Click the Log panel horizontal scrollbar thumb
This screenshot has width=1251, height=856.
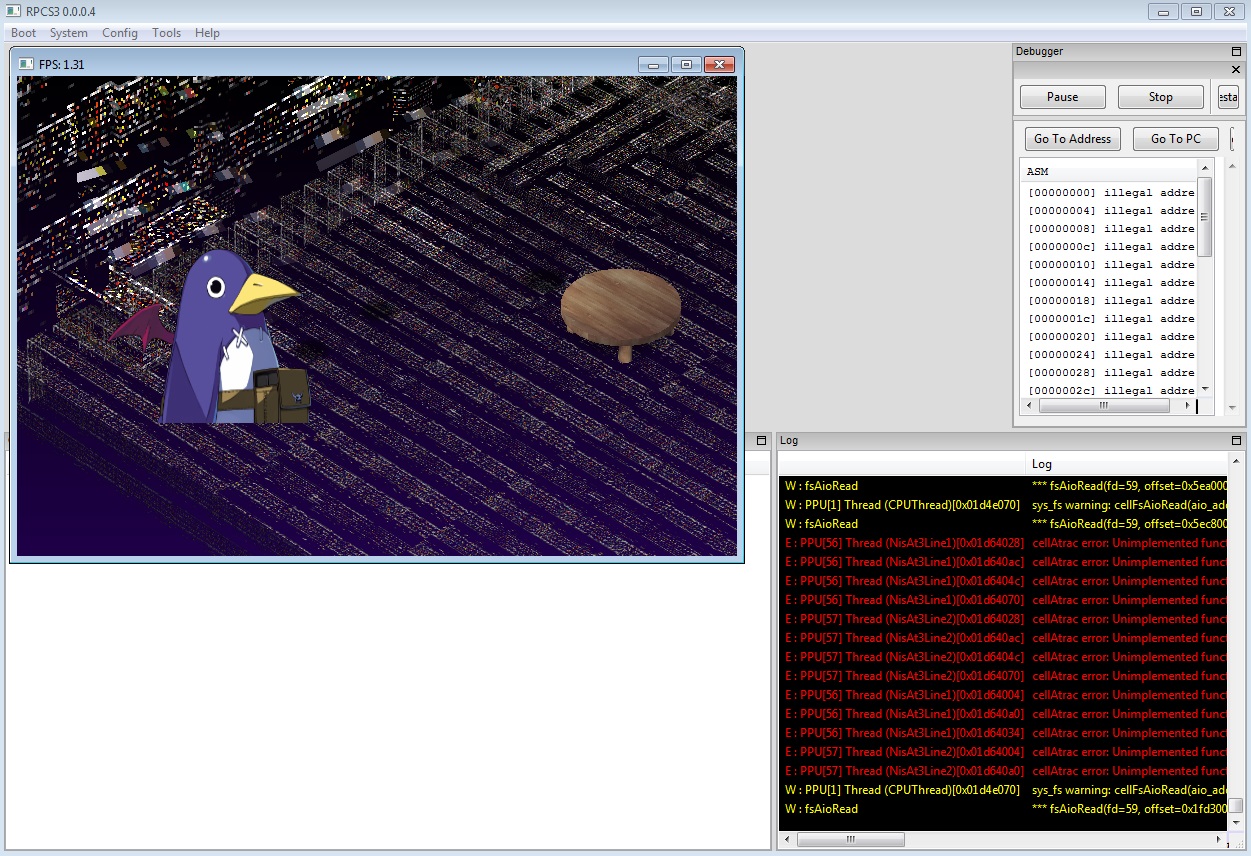point(850,840)
